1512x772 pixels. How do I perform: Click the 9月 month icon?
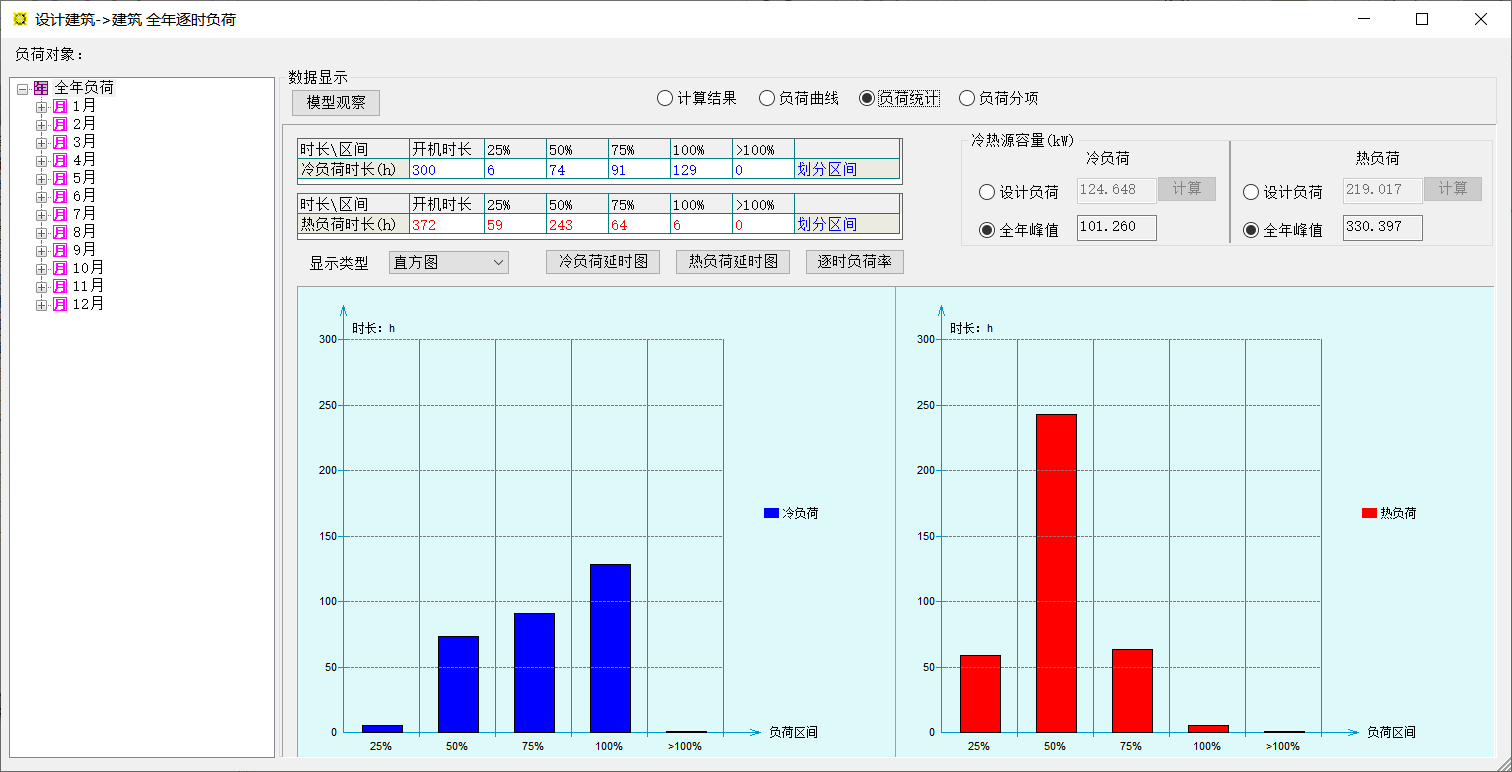pos(60,250)
